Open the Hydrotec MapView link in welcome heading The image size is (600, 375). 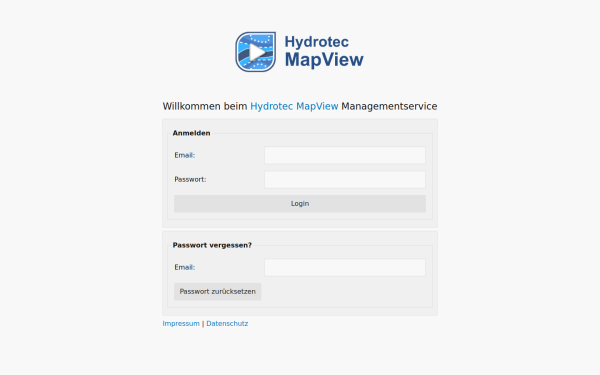294,106
